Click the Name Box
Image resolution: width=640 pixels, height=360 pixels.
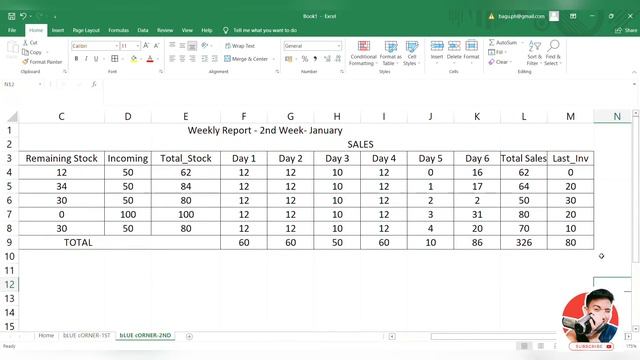(x=21, y=84)
